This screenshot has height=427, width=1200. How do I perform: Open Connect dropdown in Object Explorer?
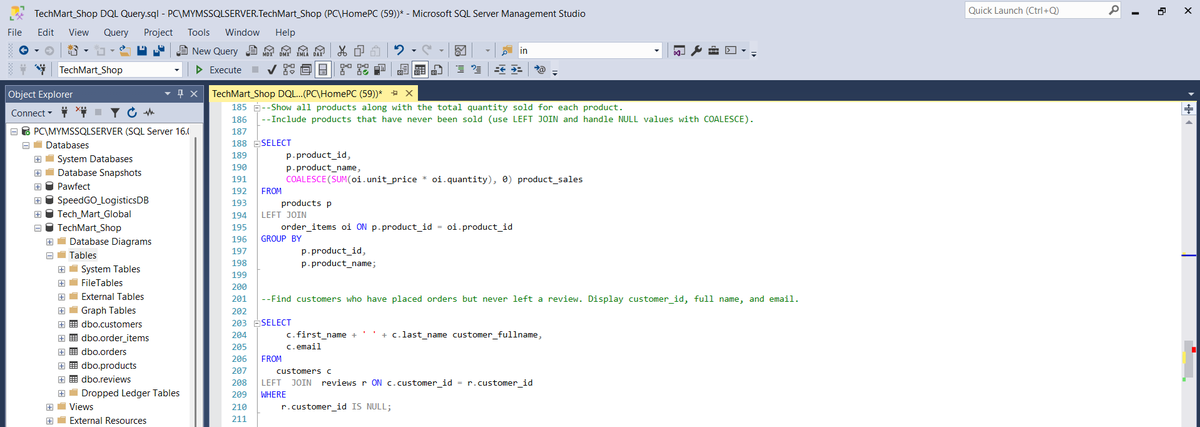point(31,113)
